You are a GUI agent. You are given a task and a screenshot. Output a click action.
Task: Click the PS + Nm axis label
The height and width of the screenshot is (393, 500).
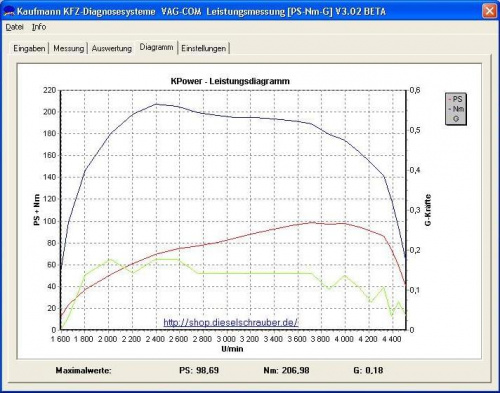pos(37,210)
